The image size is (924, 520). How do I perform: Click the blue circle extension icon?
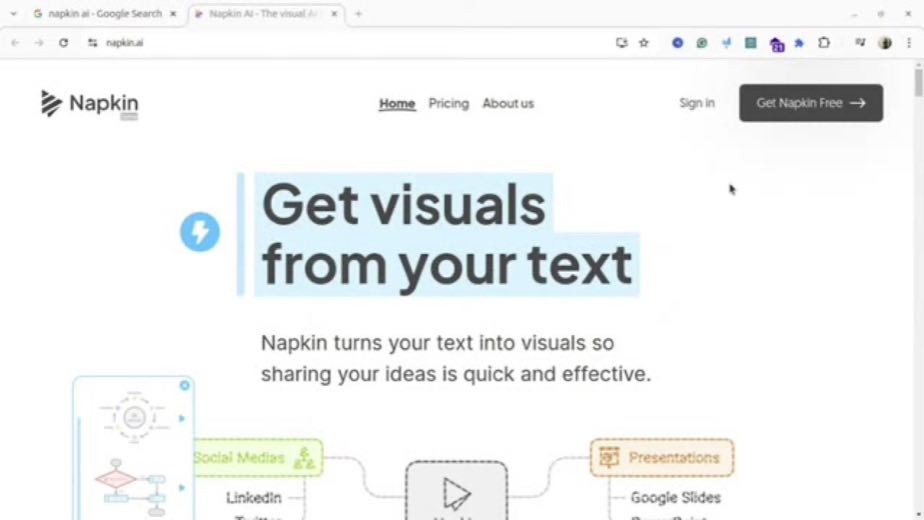tap(678, 42)
